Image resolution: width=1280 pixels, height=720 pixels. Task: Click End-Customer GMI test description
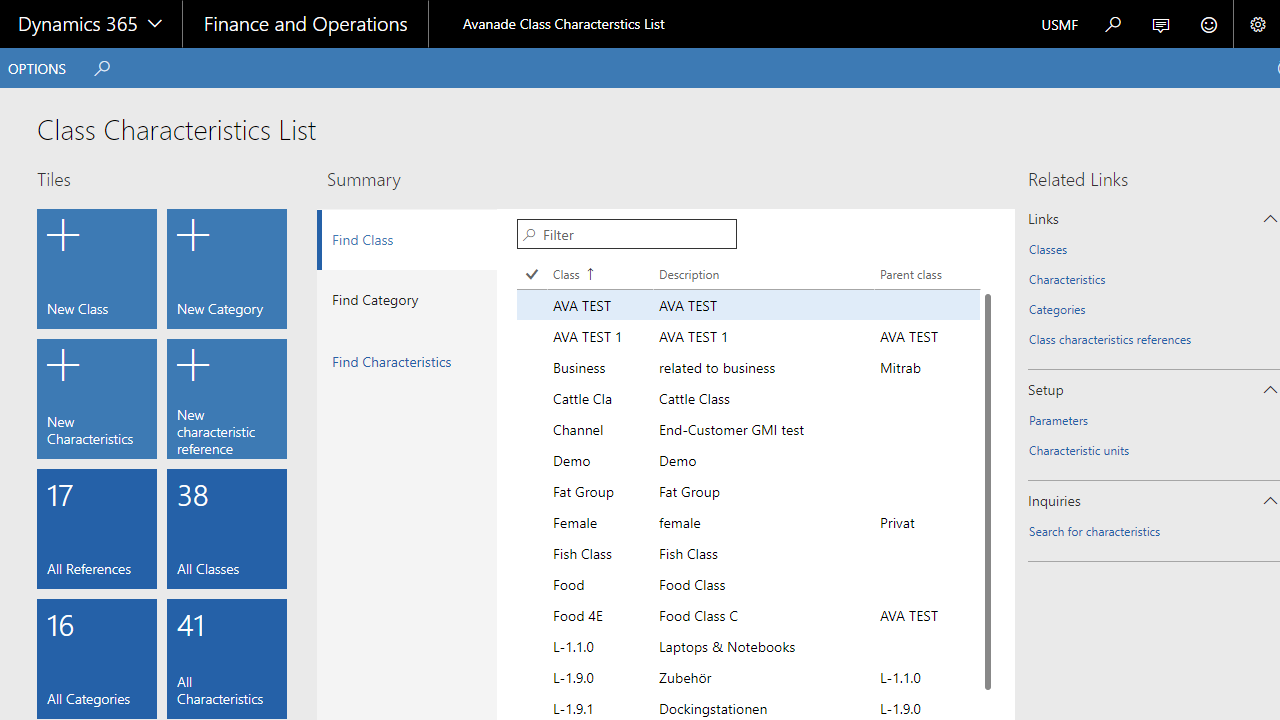click(x=731, y=430)
